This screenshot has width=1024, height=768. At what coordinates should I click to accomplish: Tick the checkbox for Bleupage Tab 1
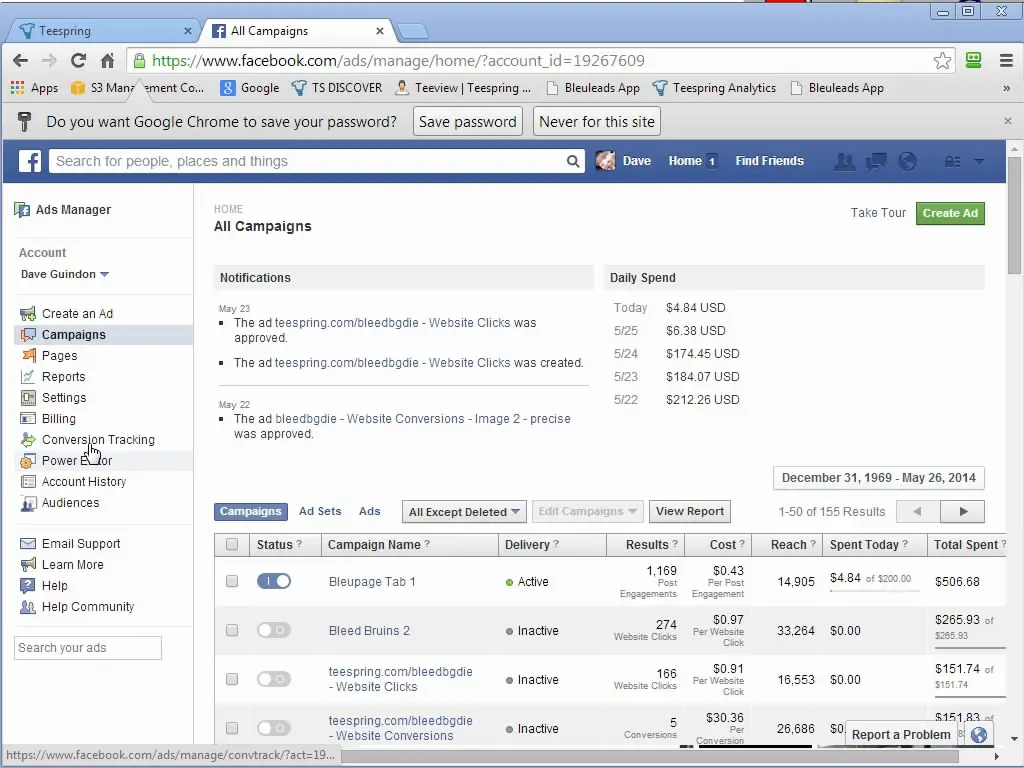tap(232, 581)
